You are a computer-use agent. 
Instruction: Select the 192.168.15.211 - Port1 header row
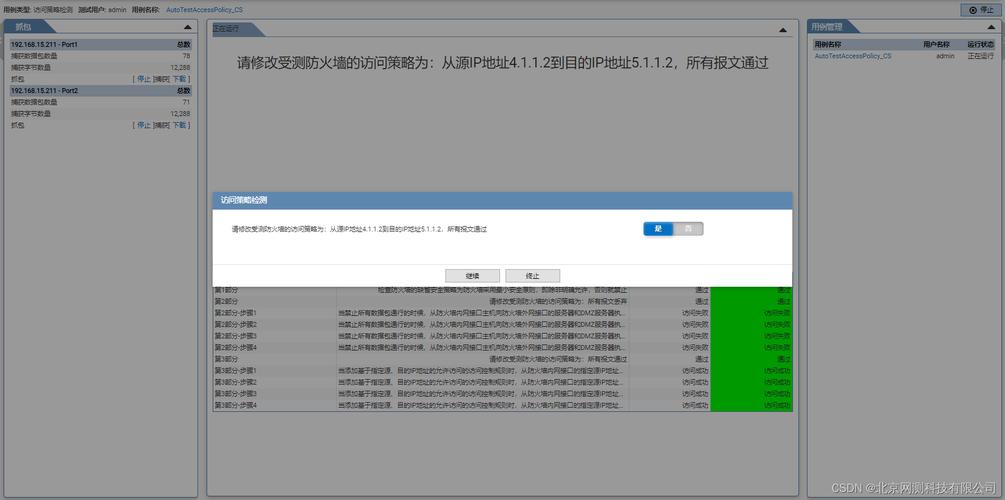point(101,44)
